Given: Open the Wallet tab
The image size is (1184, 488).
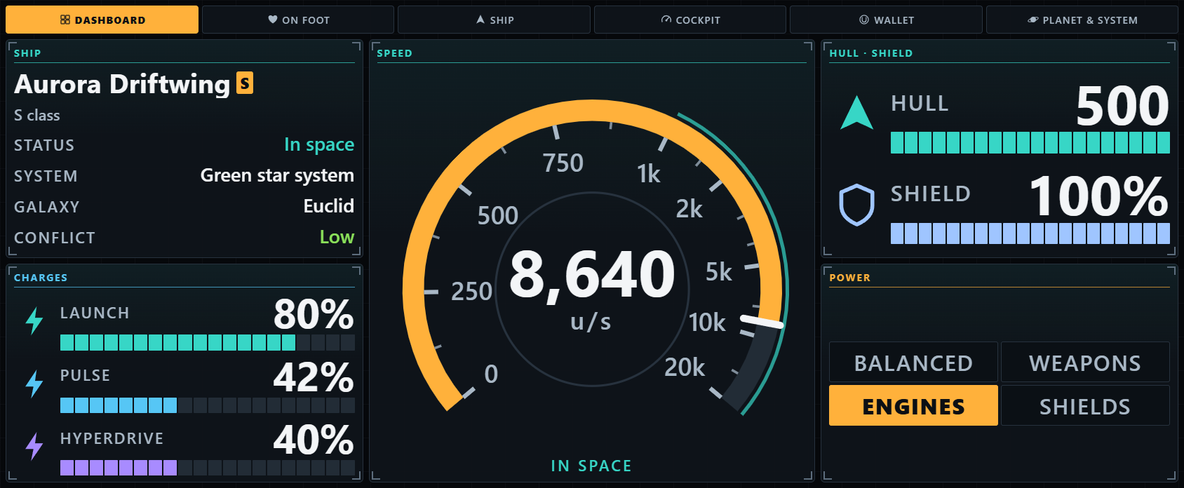Looking at the screenshot, I should click(886, 20).
